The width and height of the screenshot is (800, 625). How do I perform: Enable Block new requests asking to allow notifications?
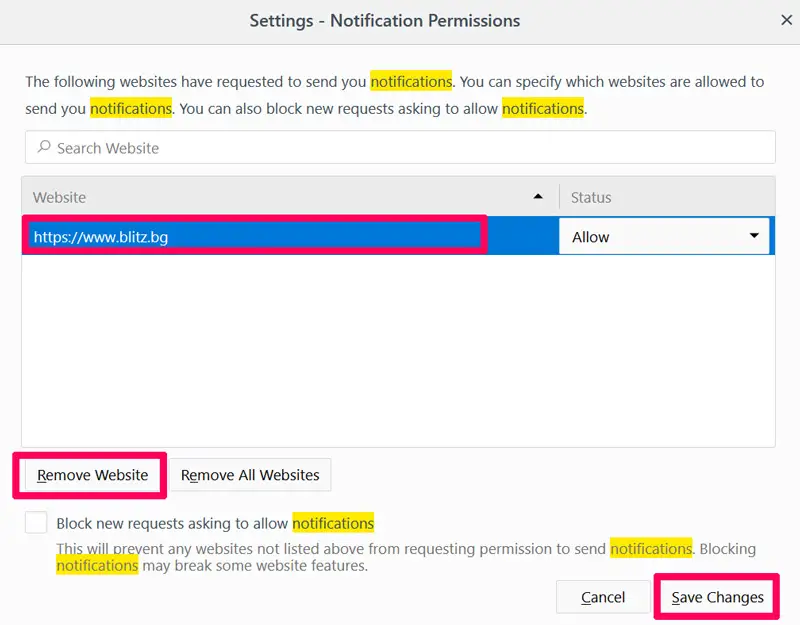36,522
